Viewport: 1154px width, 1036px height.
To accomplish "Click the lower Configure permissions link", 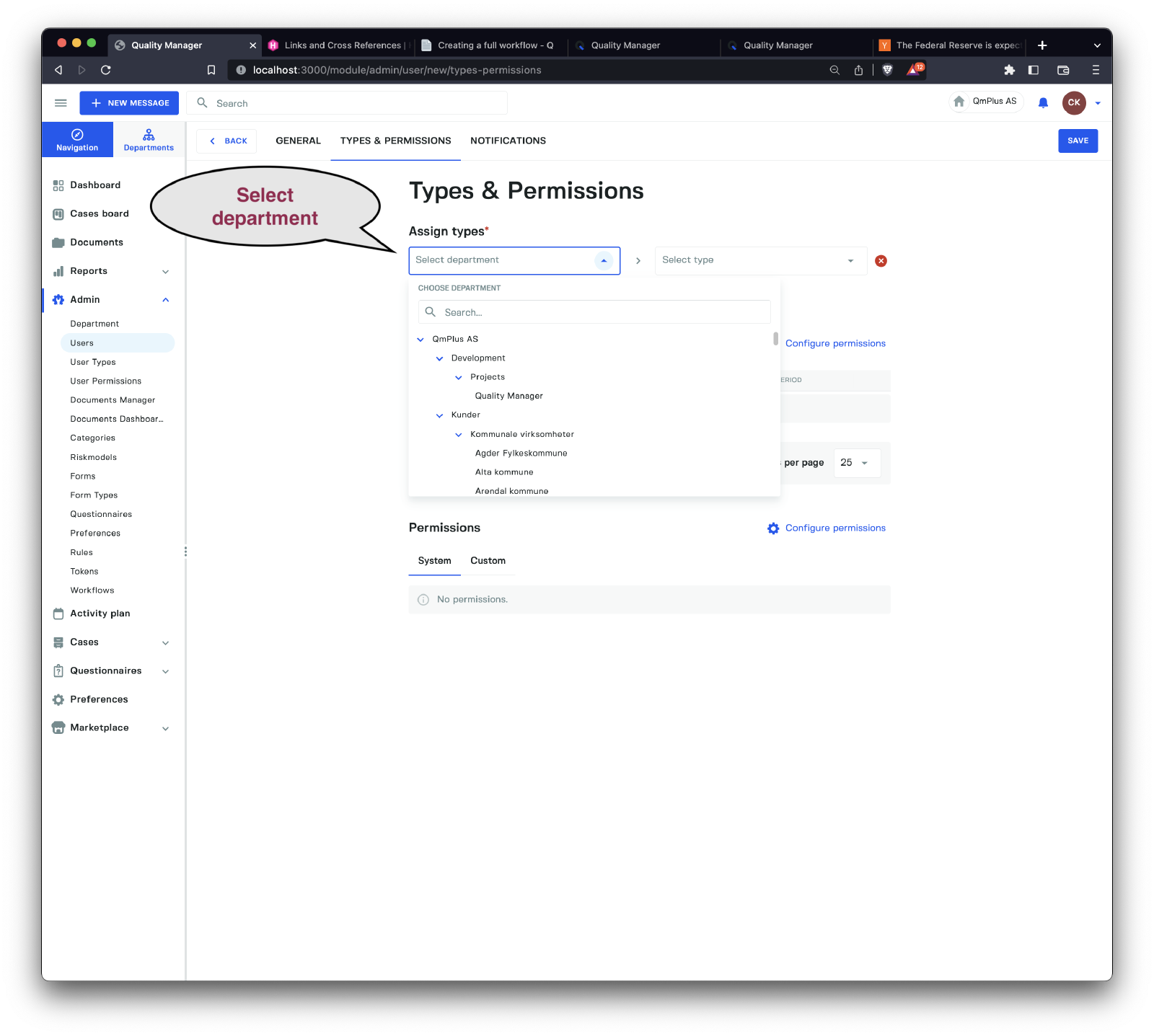I will point(834,528).
